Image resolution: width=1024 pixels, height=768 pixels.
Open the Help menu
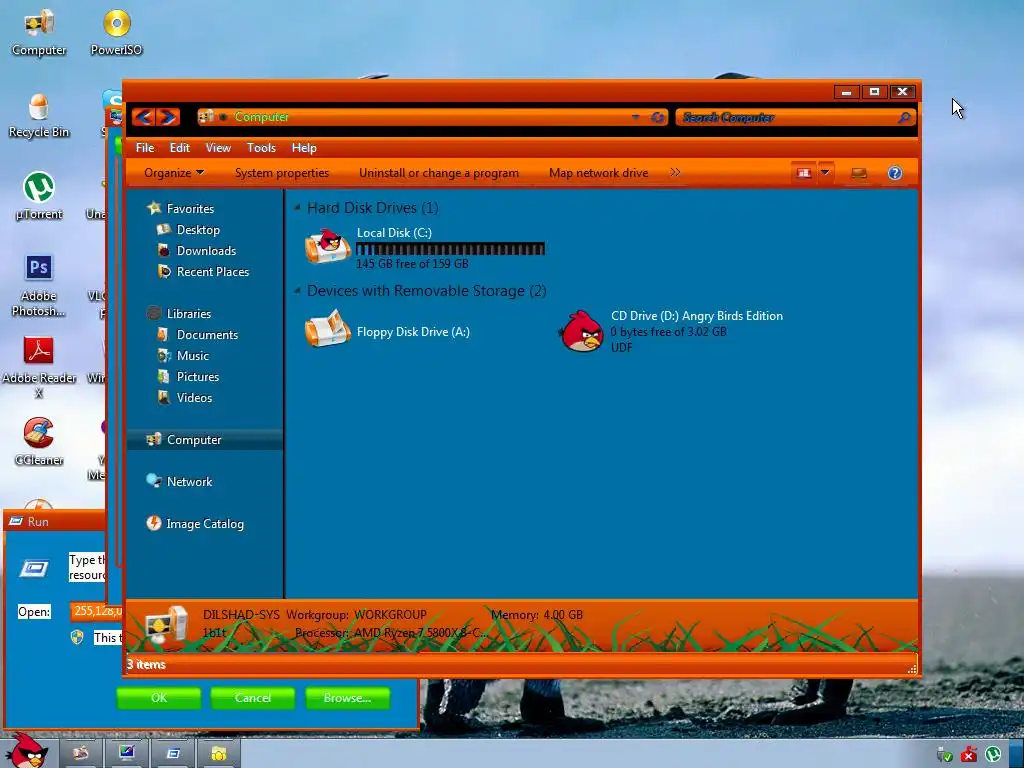(304, 148)
